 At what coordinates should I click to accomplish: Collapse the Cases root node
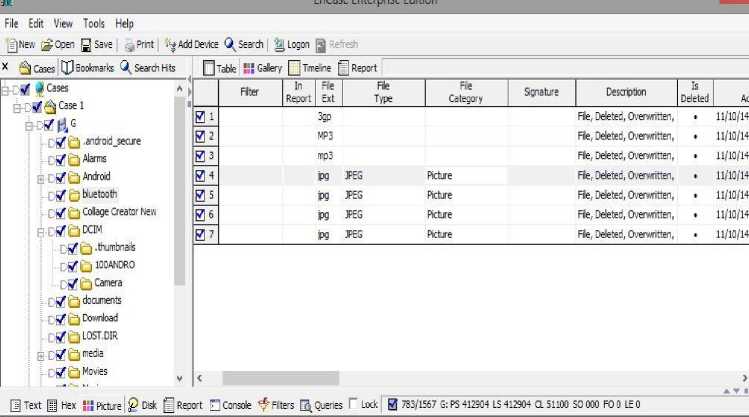[x=5, y=90]
